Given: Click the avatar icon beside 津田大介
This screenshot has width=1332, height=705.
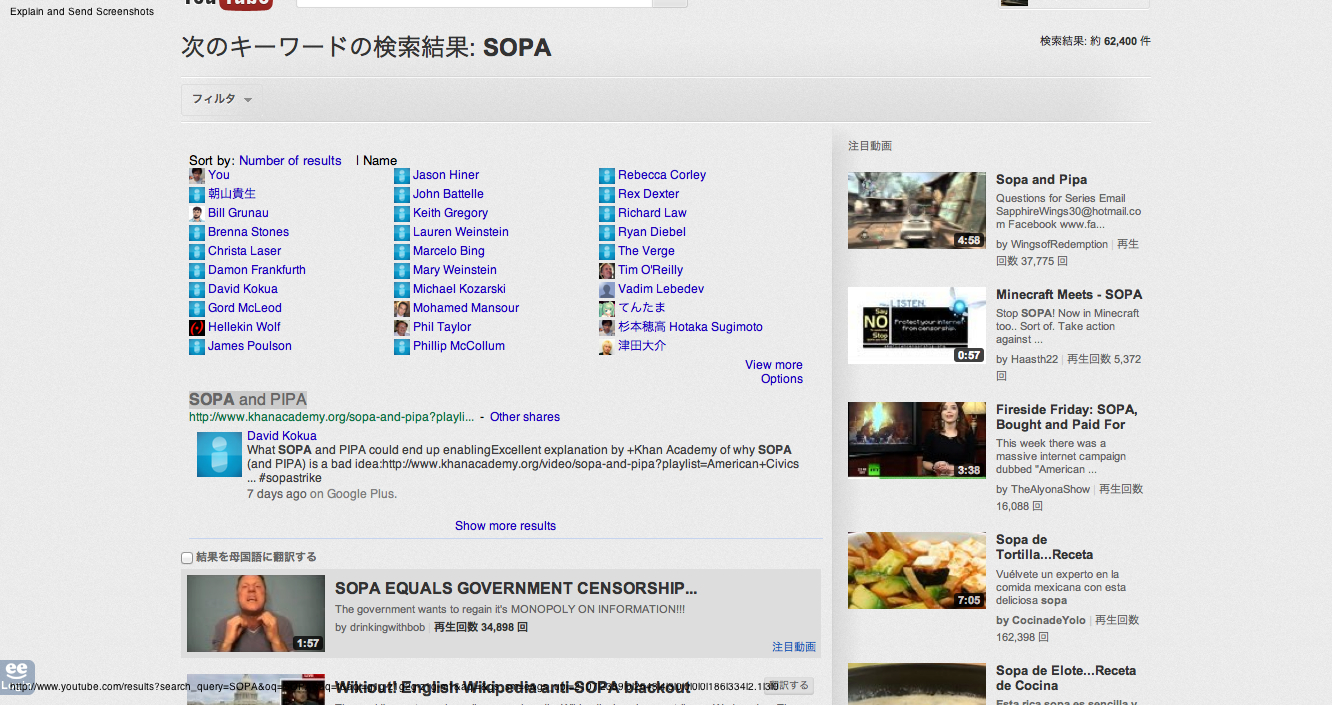Looking at the screenshot, I should coord(607,346).
